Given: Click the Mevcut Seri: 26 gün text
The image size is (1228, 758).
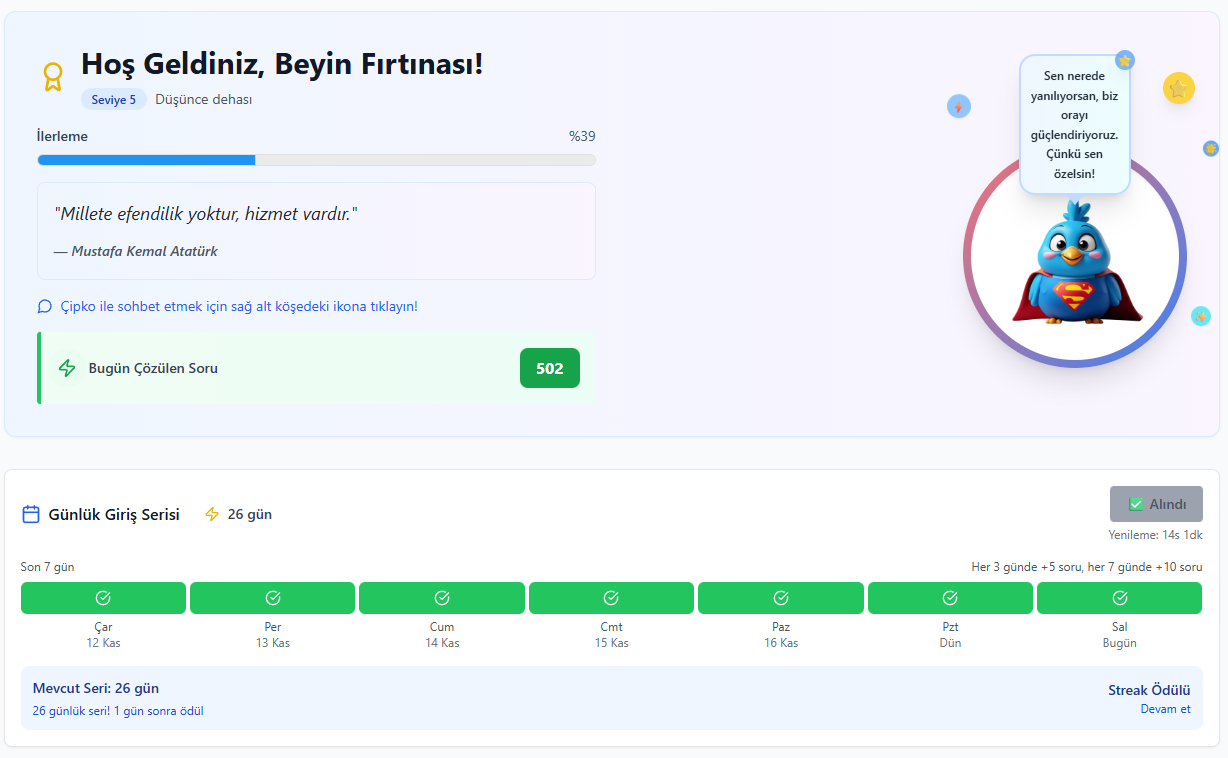Looking at the screenshot, I should [96, 688].
